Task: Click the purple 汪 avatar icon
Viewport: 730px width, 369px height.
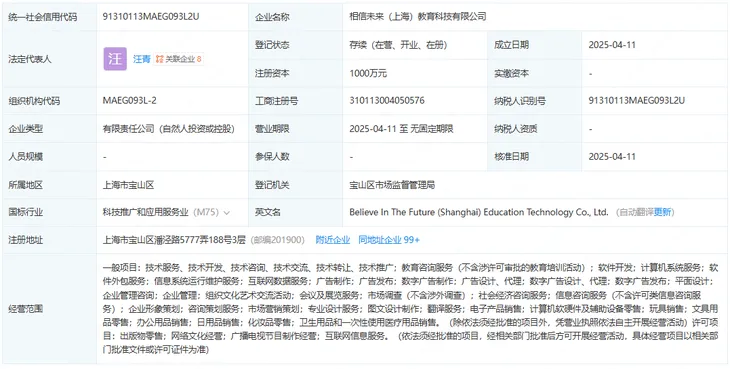Action: click(115, 59)
